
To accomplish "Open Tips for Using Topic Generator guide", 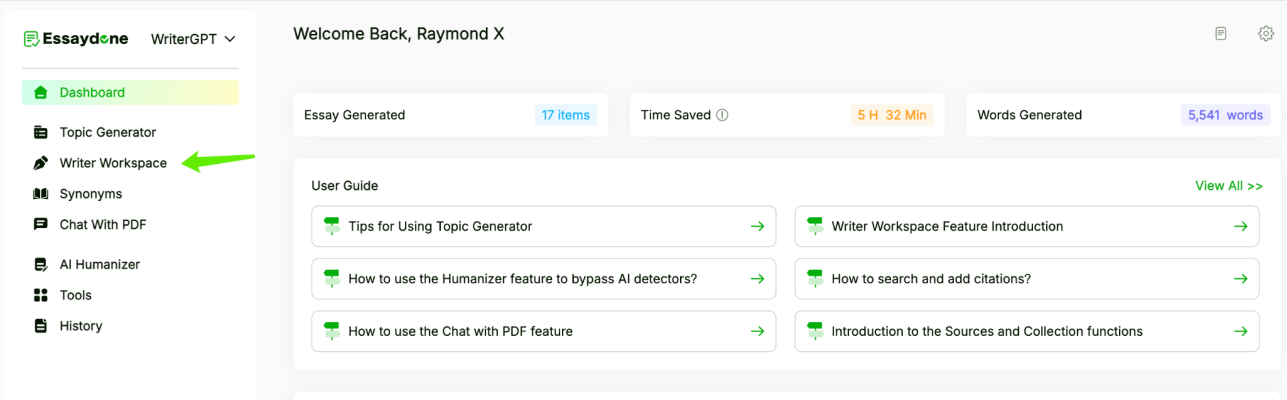I will click(x=543, y=226).
